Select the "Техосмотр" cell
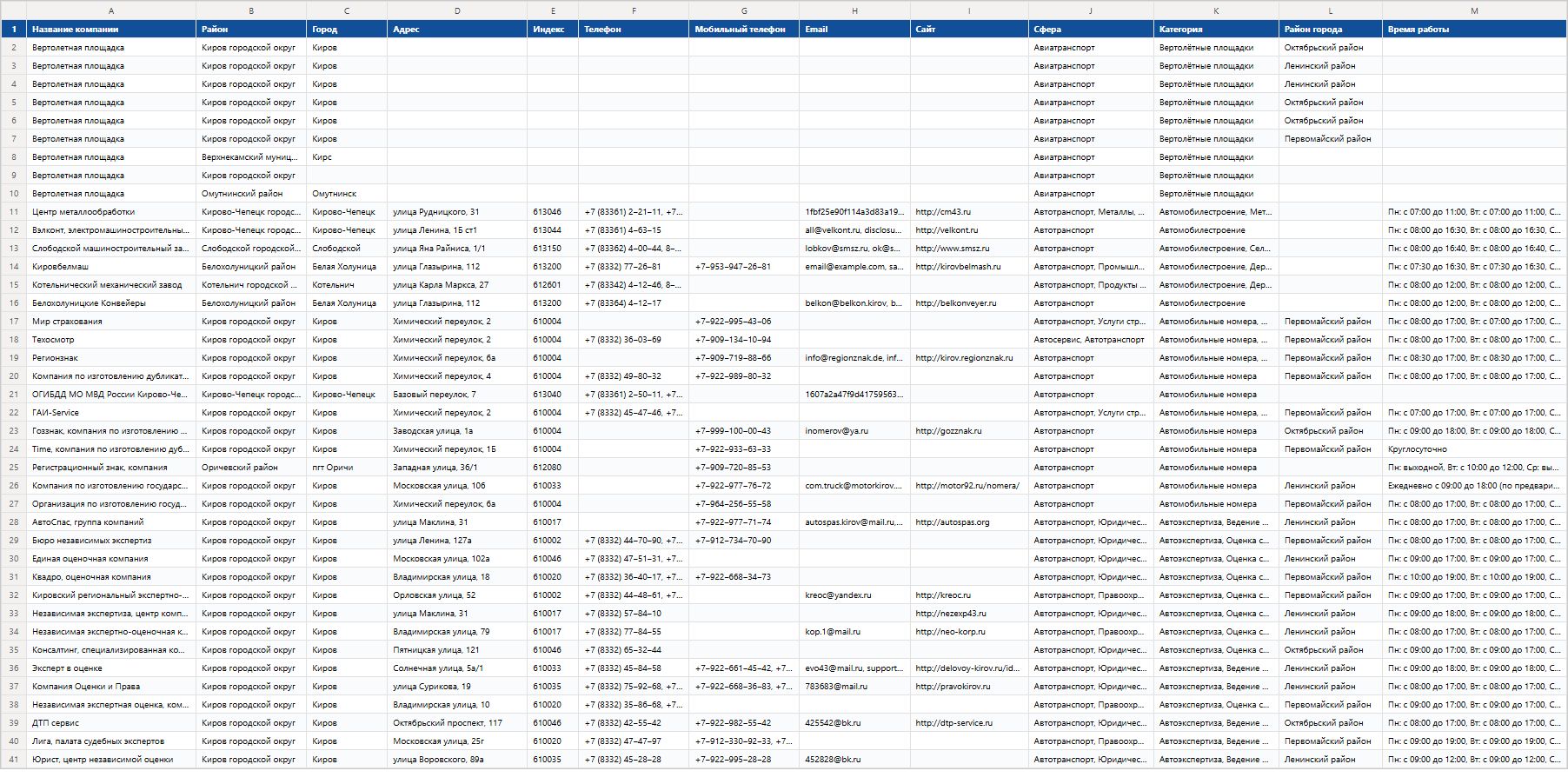Image resolution: width=1568 pixels, height=784 pixels. coord(111,340)
